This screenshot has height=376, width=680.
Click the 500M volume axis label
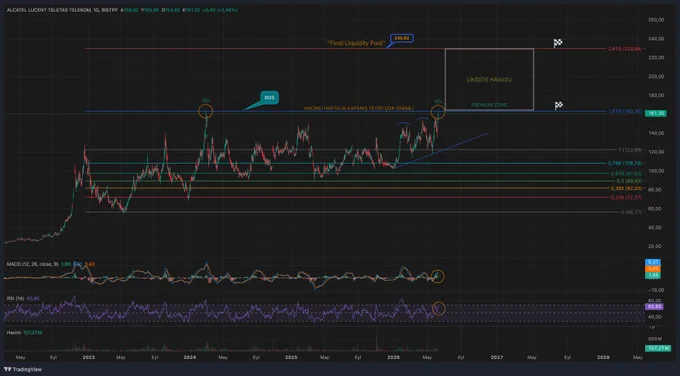click(655, 339)
